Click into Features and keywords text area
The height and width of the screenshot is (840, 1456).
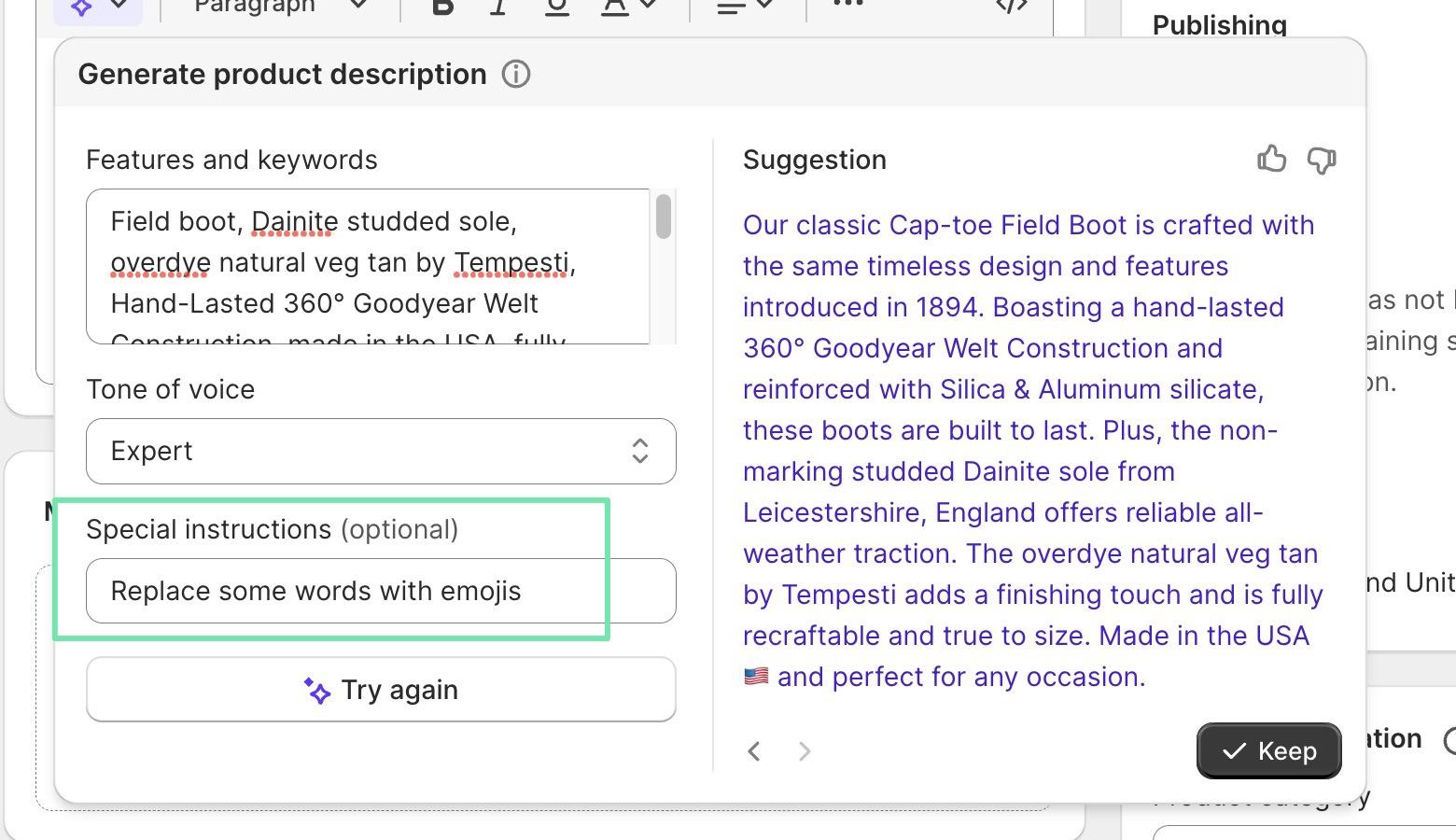pos(368,266)
